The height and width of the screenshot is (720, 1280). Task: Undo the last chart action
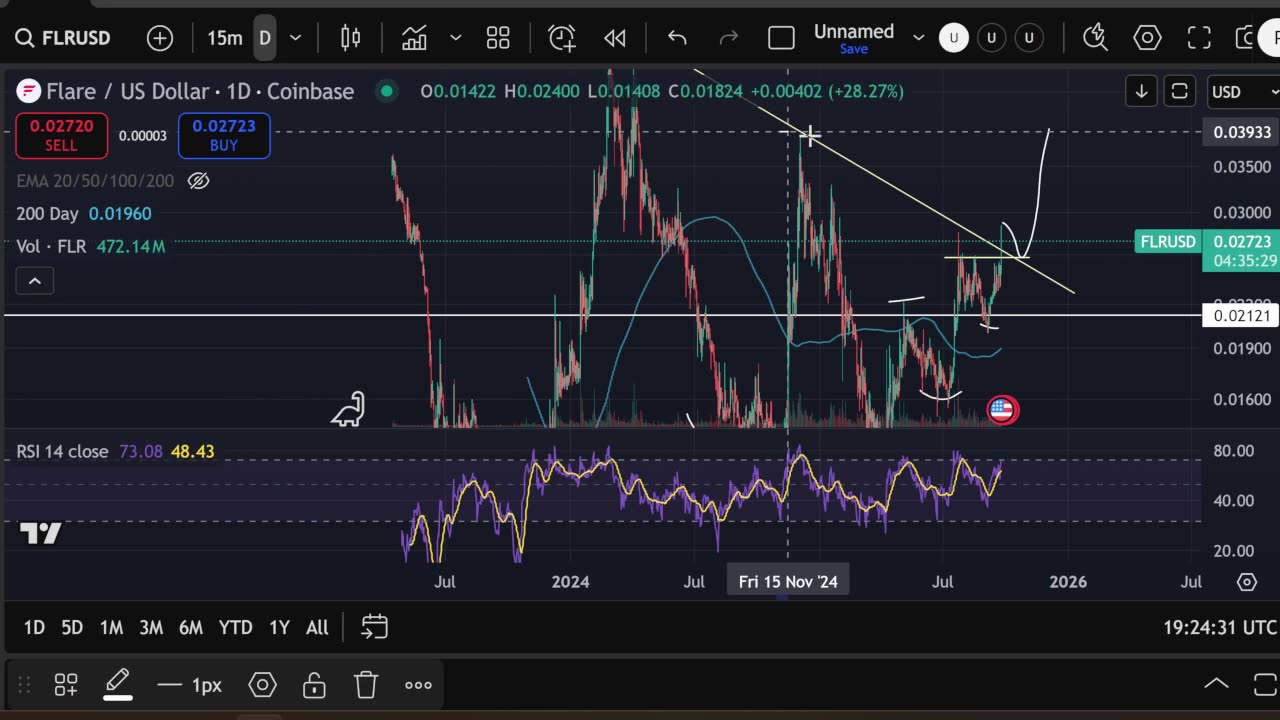click(x=677, y=38)
